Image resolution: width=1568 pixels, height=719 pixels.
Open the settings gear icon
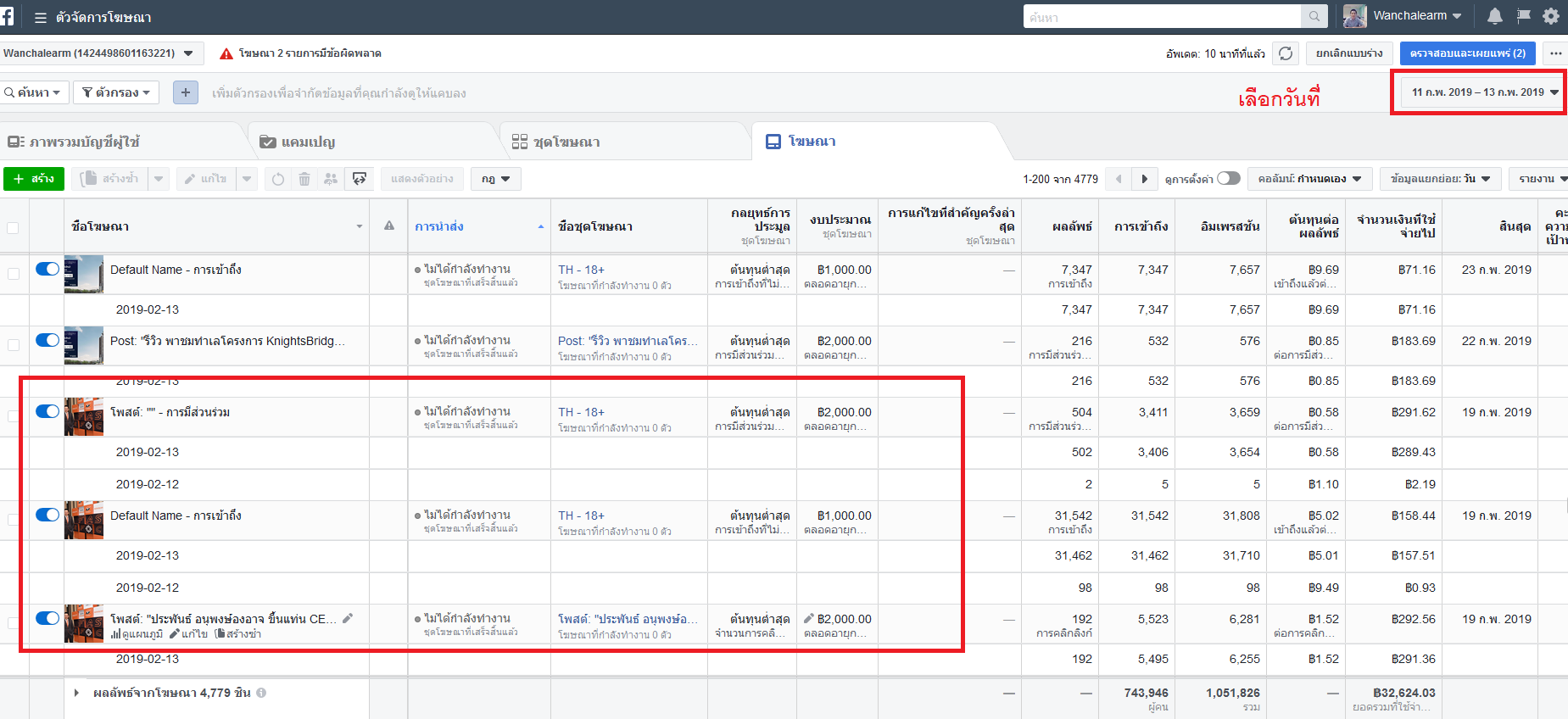[1551, 16]
